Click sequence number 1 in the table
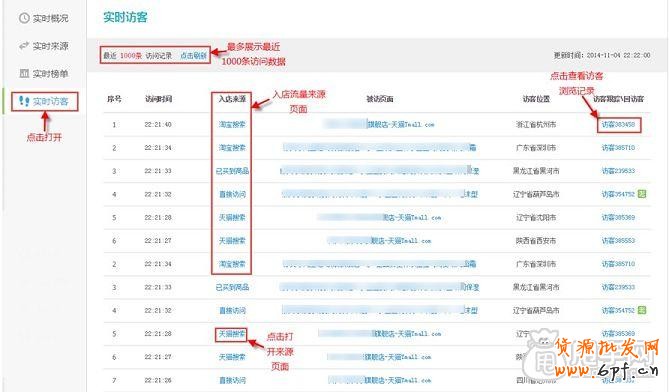 [114, 125]
